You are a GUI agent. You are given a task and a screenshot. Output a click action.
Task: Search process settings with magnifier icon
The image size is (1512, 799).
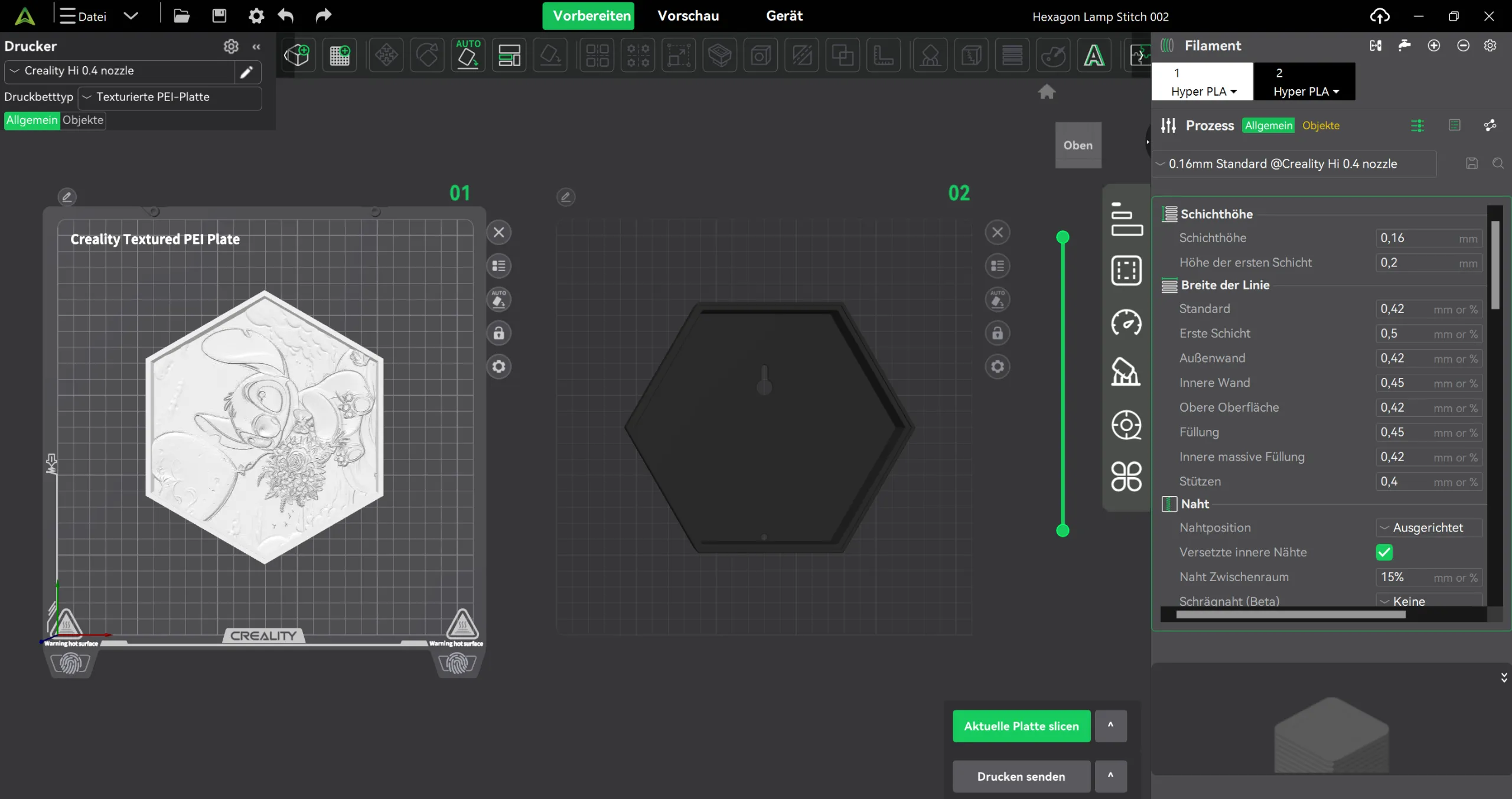[x=1498, y=164]
